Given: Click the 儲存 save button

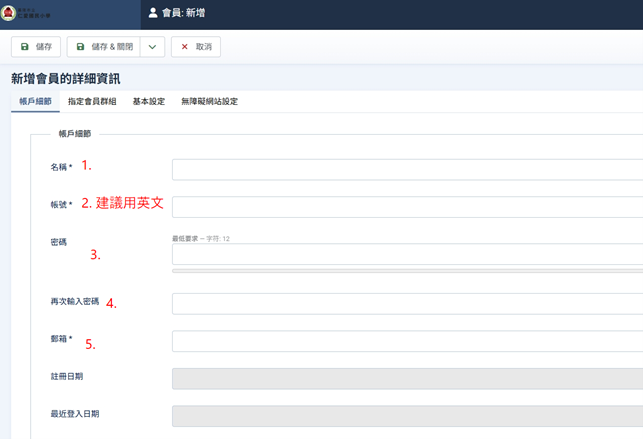Looking at the screenshot, I should tap(36, 47).
